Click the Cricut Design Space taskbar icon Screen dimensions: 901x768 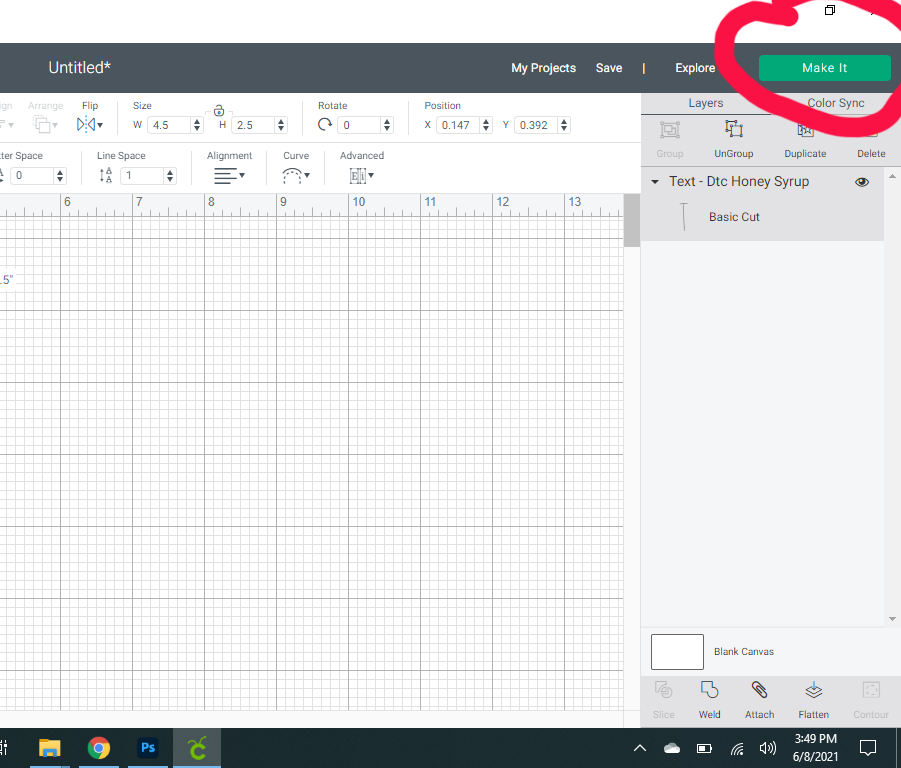[x=197, y=748]
